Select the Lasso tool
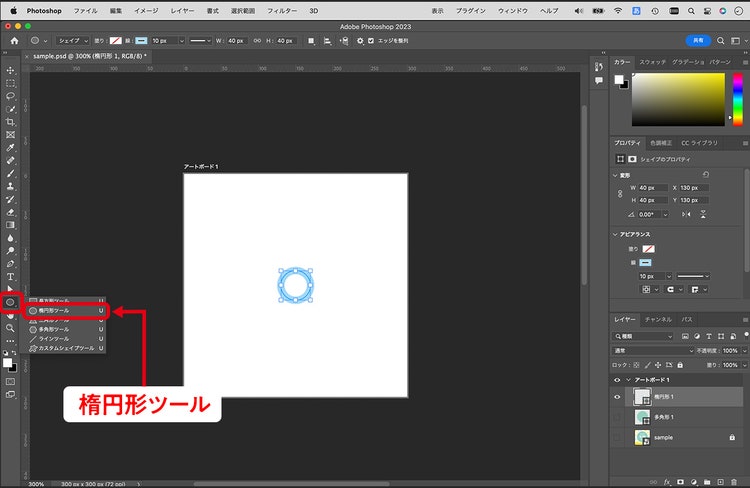 point(10,96)
